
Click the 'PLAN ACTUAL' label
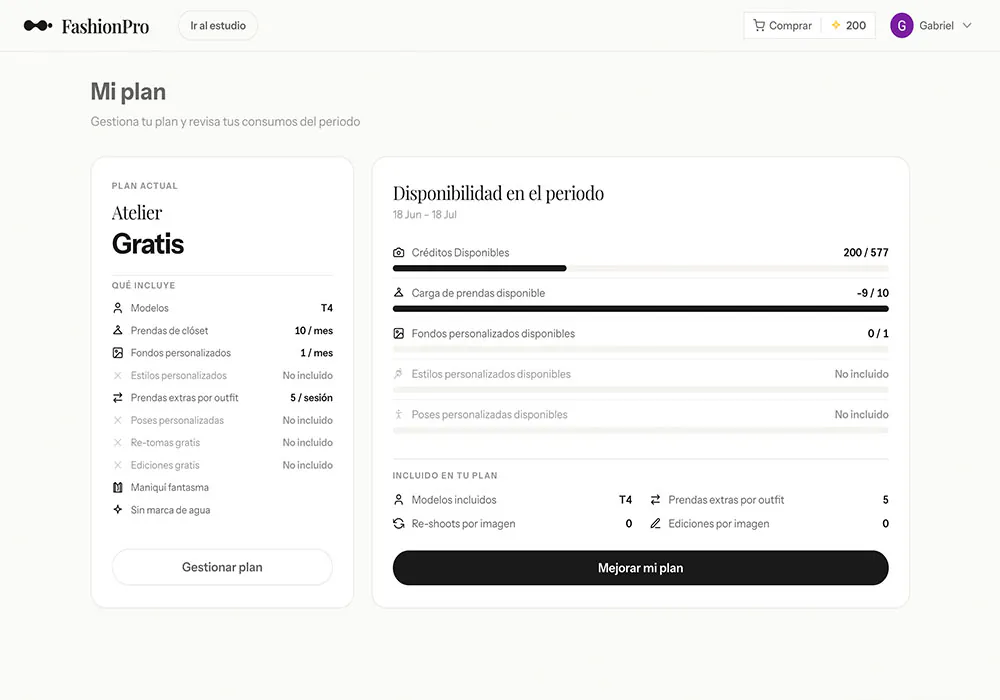coord(145,186)
